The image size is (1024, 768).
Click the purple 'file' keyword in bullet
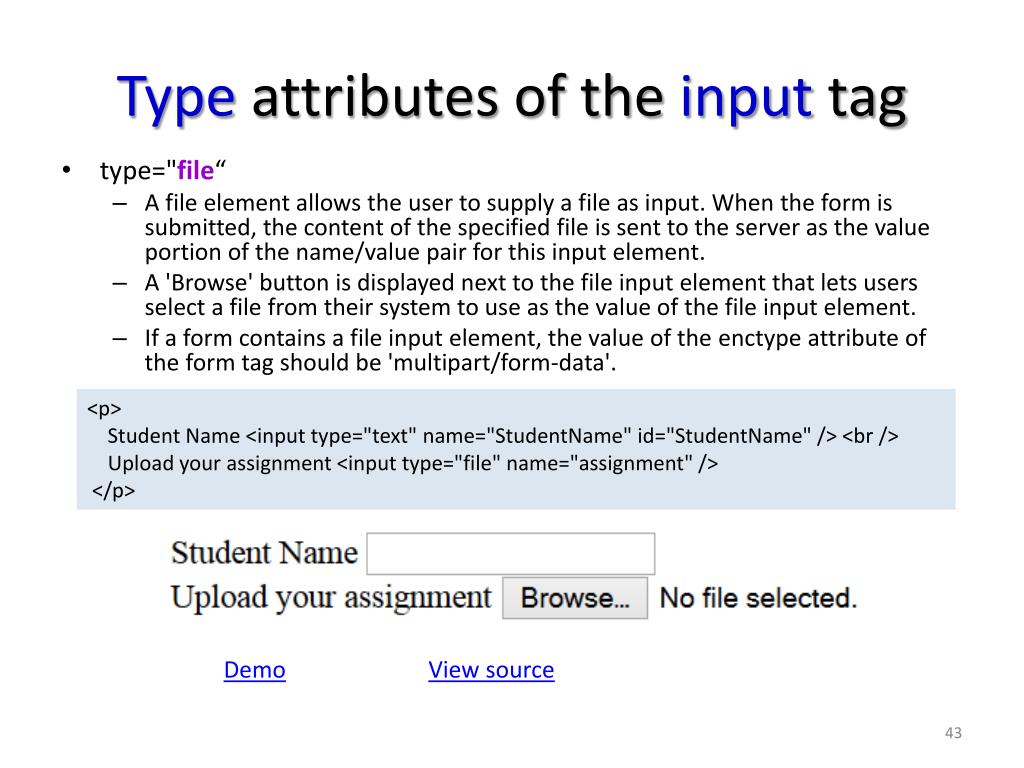[196, 171]
